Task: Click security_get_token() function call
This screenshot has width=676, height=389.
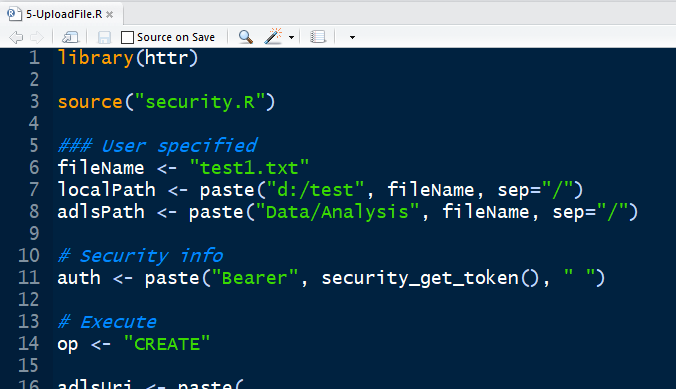Action: pyautogui.click(x=430, y=278)
